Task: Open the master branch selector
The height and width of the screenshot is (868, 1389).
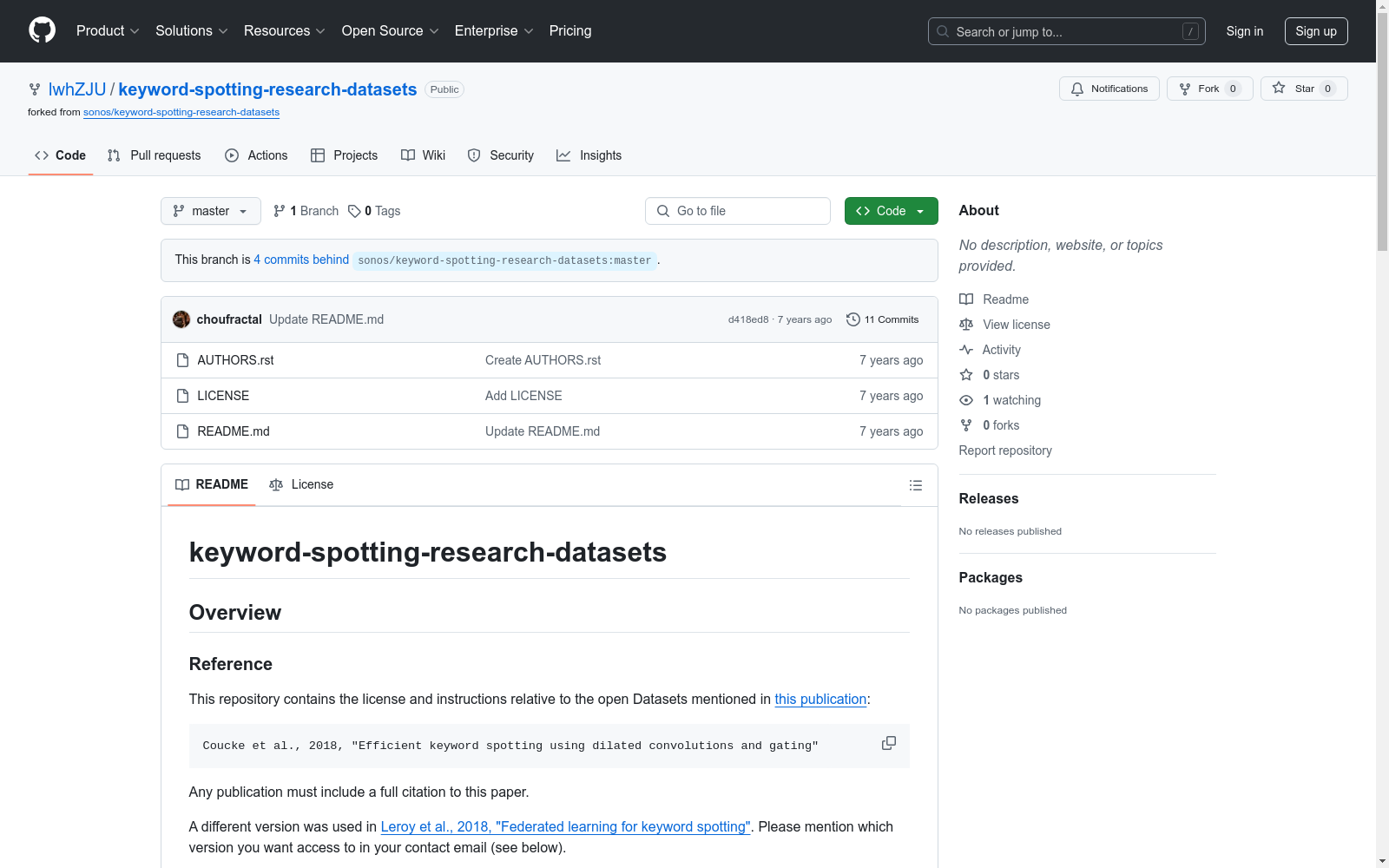Action: [211, 211]
